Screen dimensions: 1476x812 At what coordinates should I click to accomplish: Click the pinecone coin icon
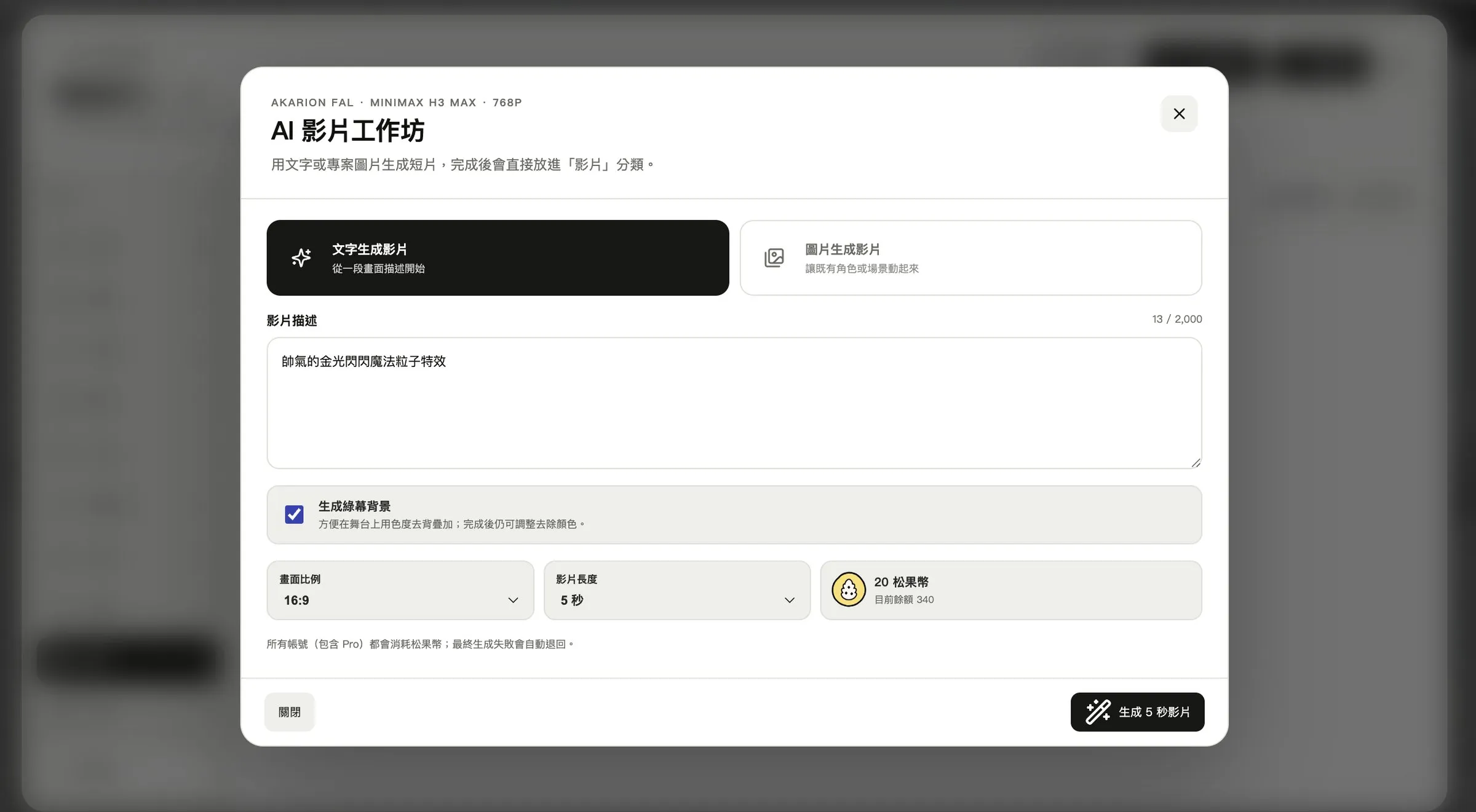pos(849,589)
